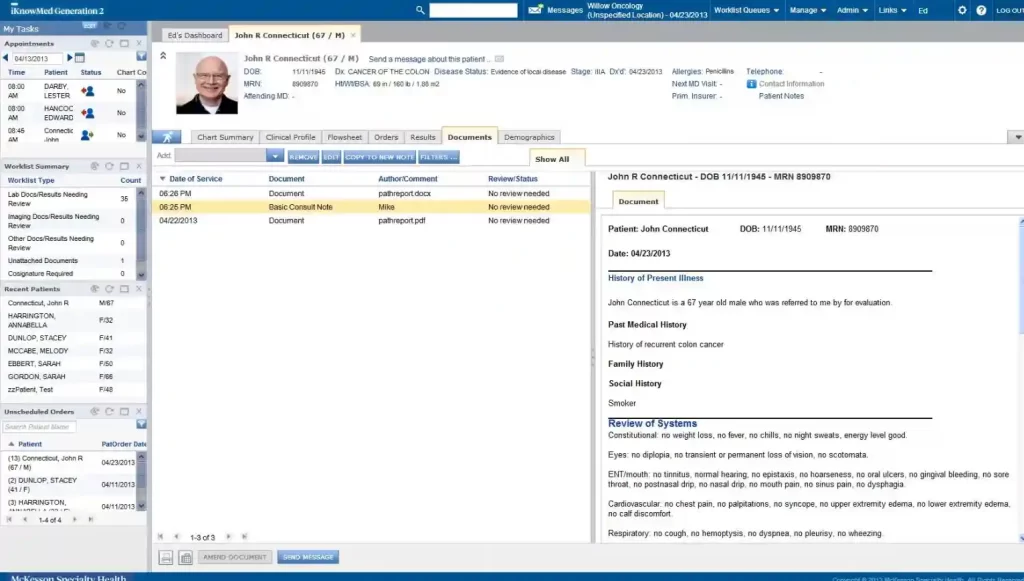
Task: Click the SEND MESSAGE button
Action: tap(306, 556)
